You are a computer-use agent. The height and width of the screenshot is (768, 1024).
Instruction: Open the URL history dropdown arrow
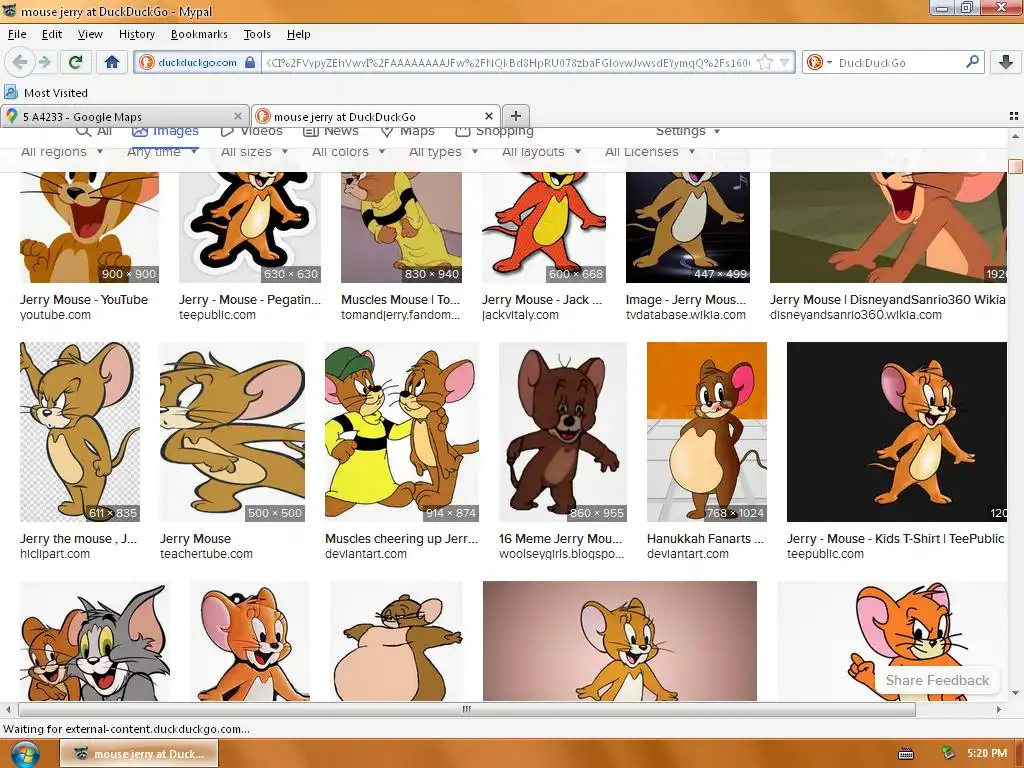point(784,62)
